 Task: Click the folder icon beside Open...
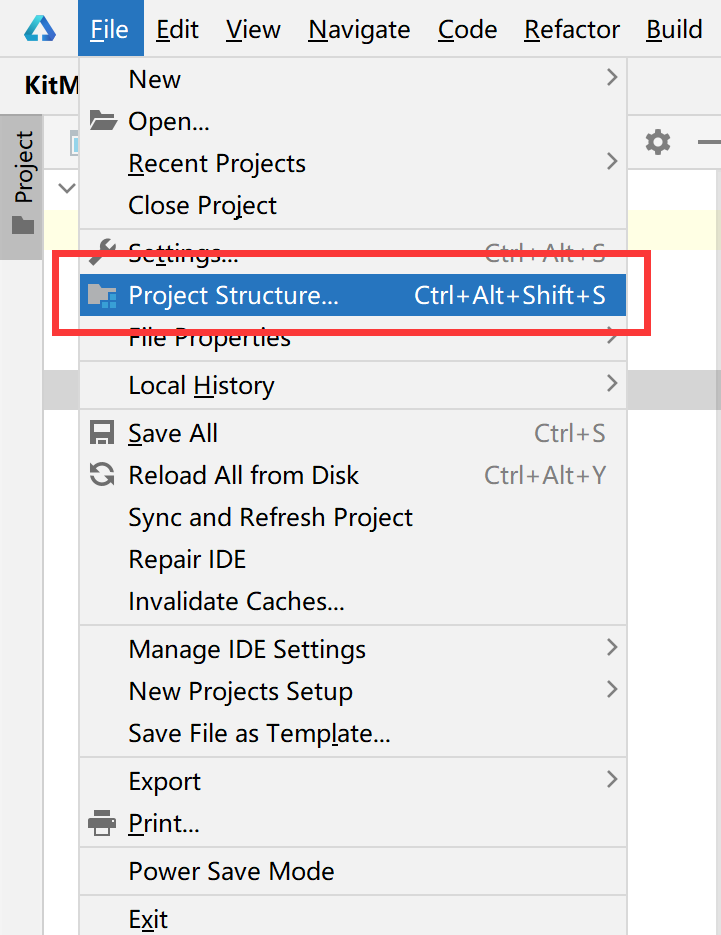tap(103, 120)
